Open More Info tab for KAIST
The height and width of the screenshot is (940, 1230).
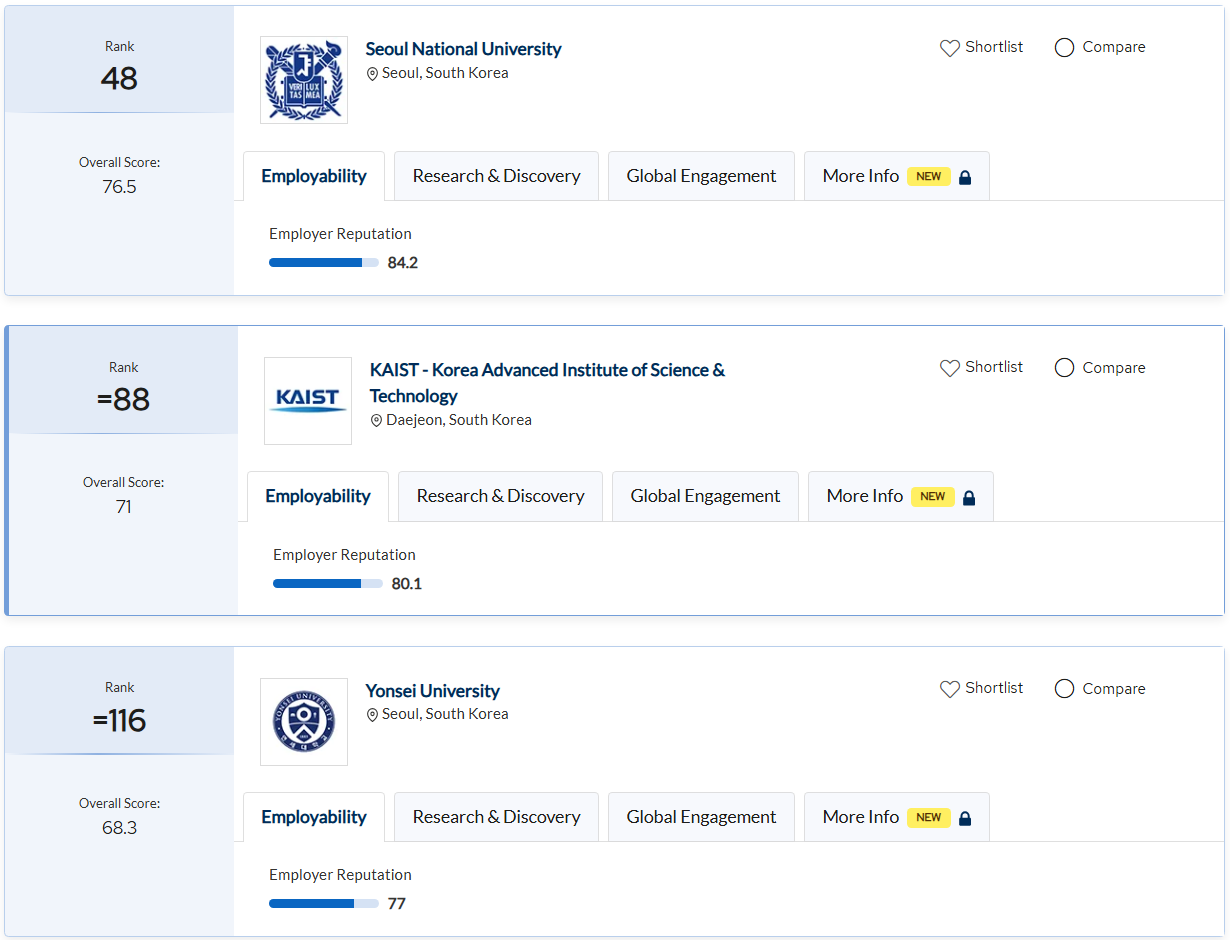click(901, 496)
